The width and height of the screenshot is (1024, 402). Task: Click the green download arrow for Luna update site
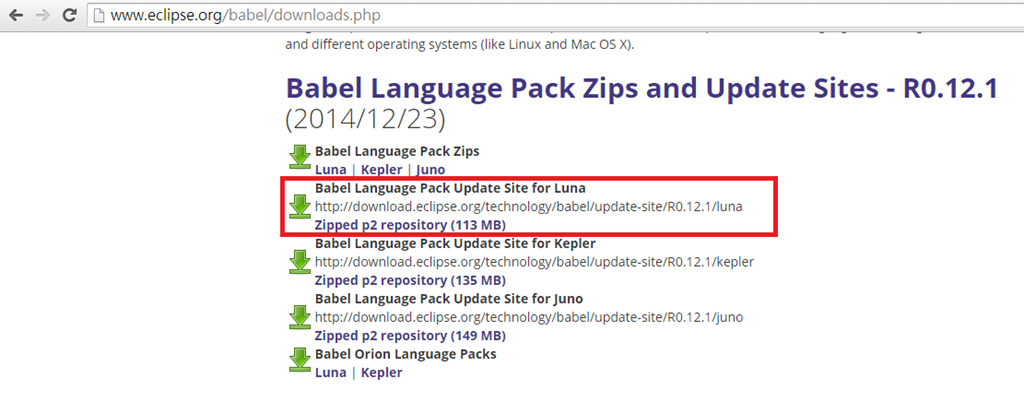coord(299,206)
